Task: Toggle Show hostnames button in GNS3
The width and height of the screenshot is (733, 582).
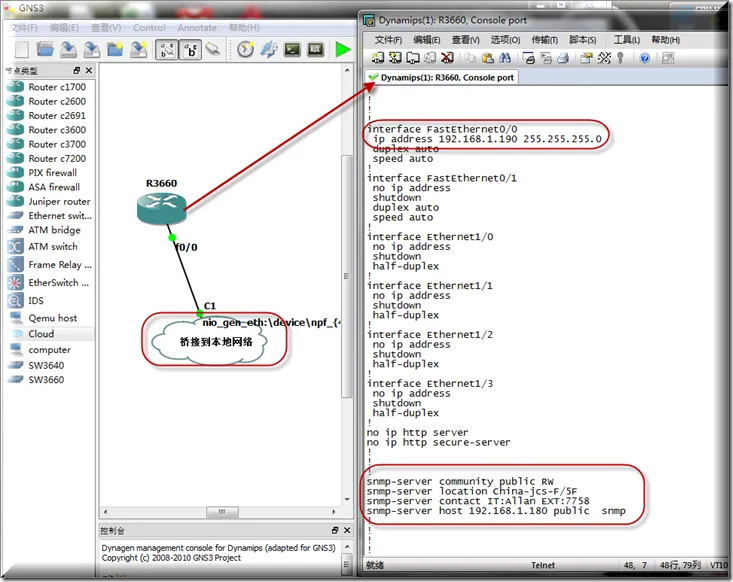Action: pyautogui.click(x=191, y=50)
